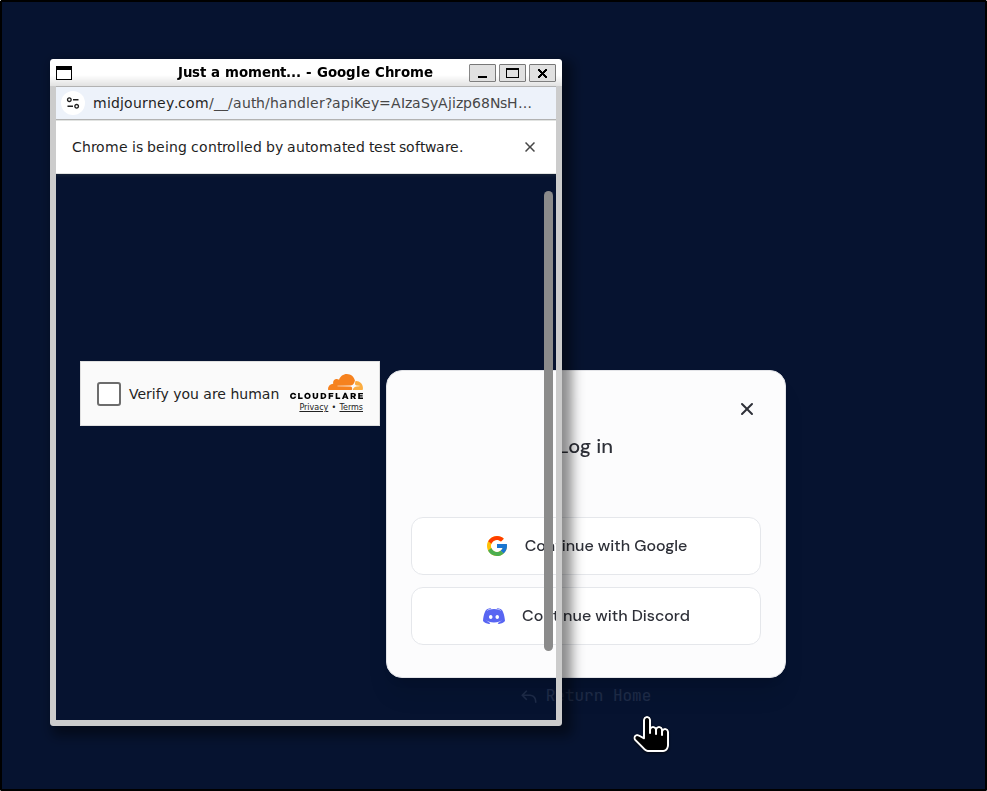The image size is (987, 791).
Task: Open the Cloudflare Privacy link
Action: pos(313,408)
